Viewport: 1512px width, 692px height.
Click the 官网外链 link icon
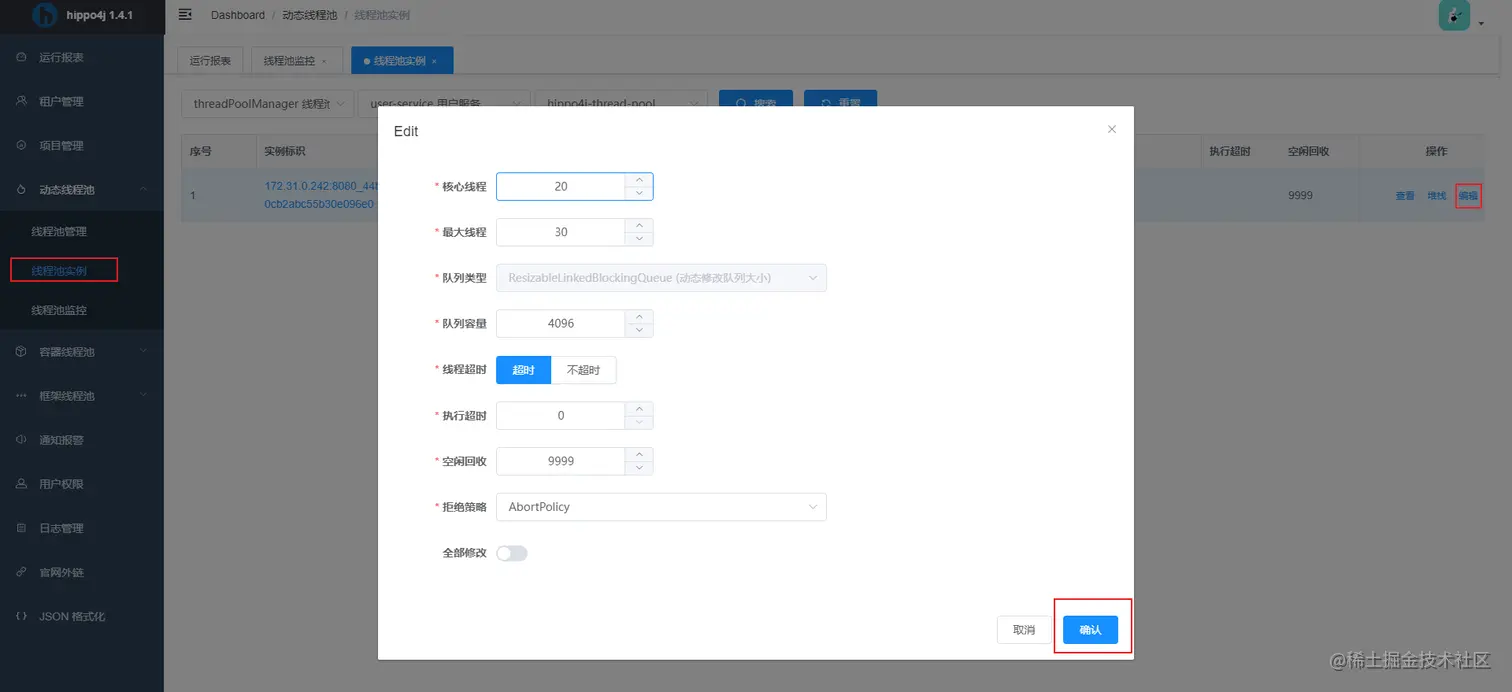click(x=21, y=572)
